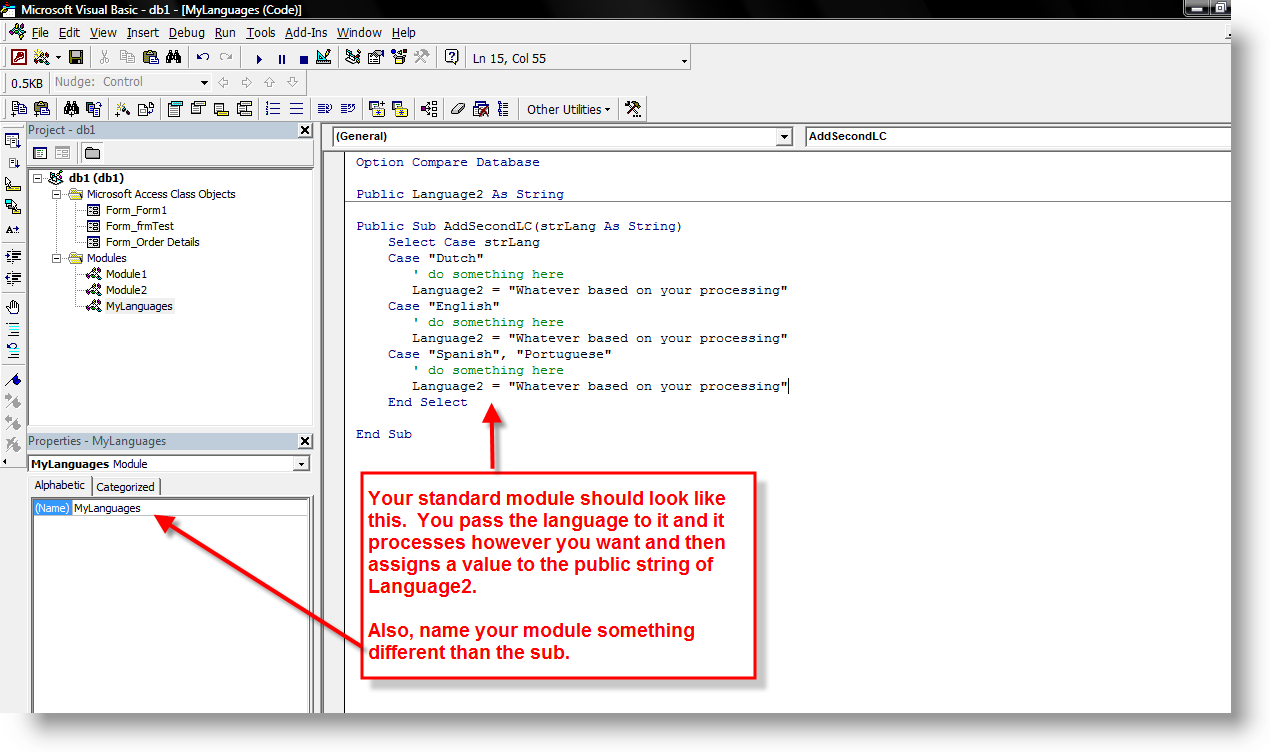Viewport: 1270px width, 752px height.
Task: Open the Other Utilities dropdown
Action: coord(569,109)
